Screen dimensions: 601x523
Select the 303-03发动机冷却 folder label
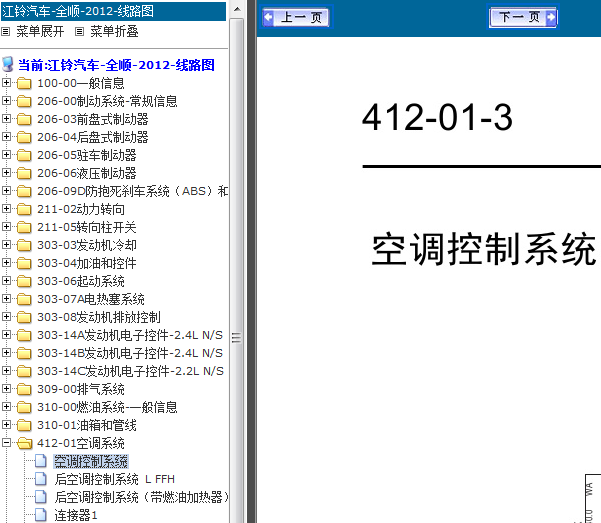(87, 245)
